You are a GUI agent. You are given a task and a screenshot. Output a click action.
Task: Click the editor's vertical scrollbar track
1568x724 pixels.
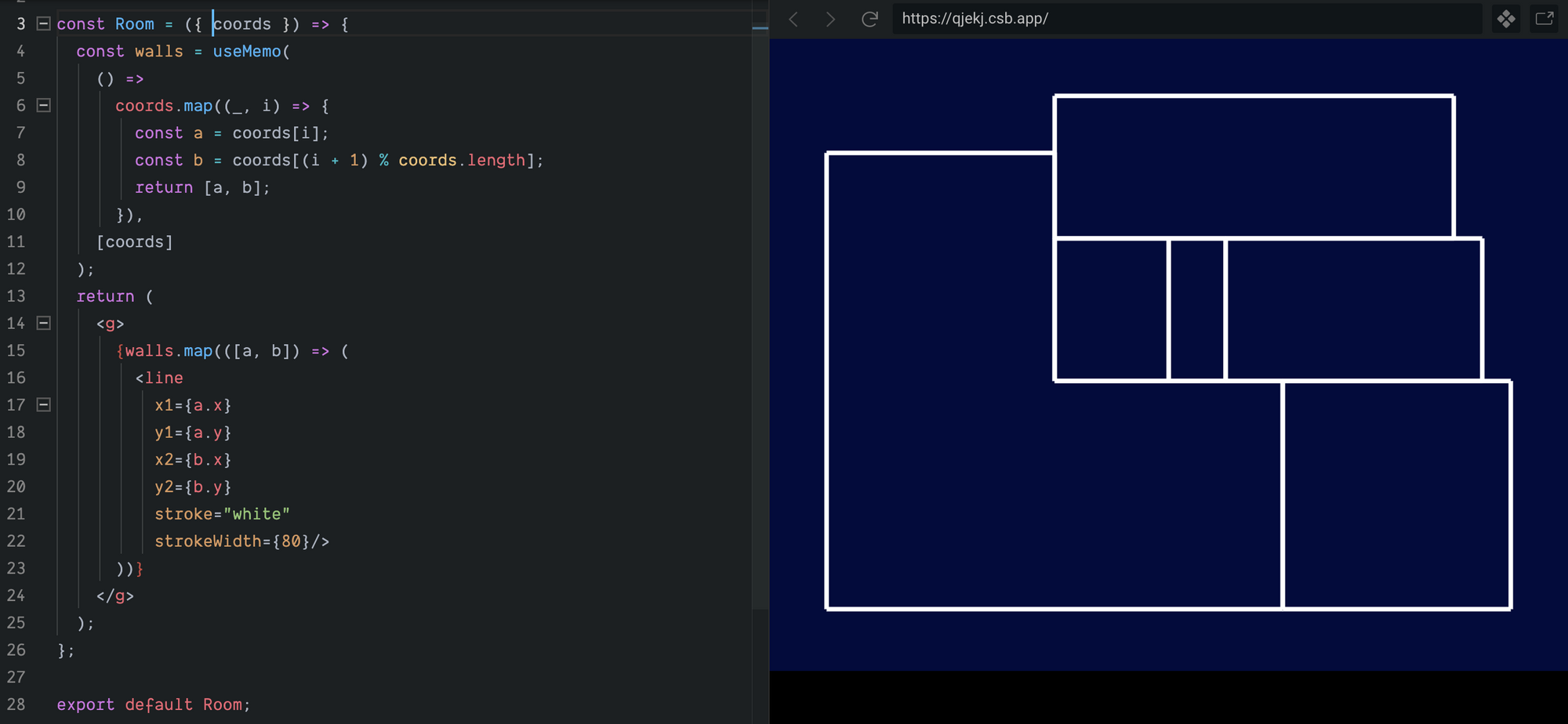click(x=760, y=313)
